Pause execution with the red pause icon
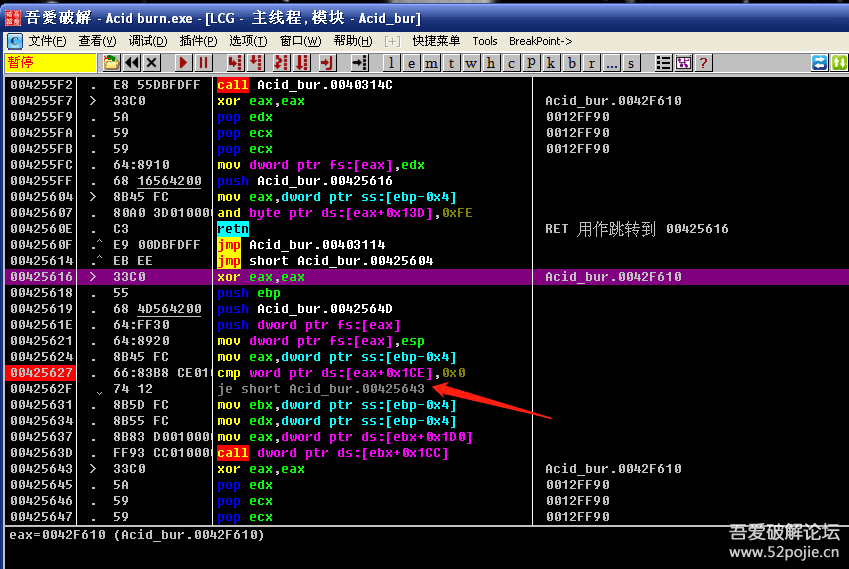The width and height of the screenshot is (849, 569). (x=203, y=63)
